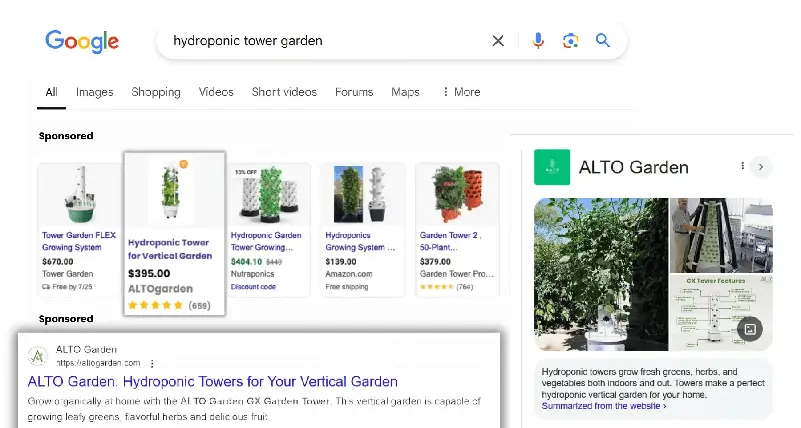
Task: Open Hydroponic Garden Tower Growing listing from Nutraponics
Action: click(266, 241)
